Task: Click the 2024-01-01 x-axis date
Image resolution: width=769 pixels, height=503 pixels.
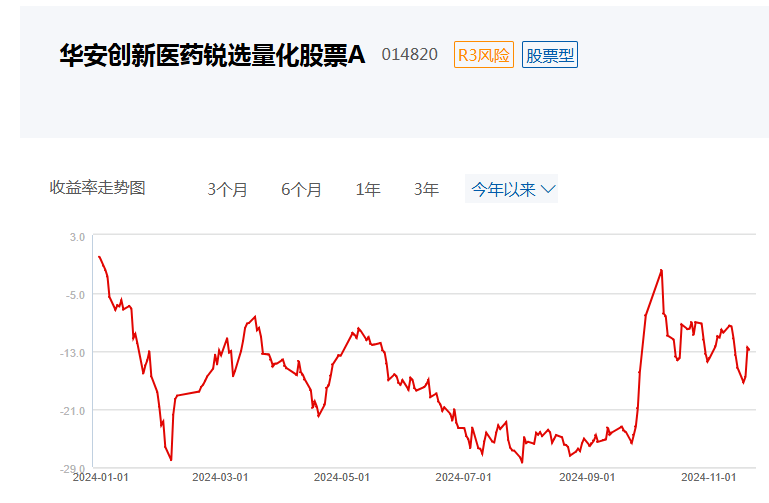Action: click(x=101, y=478)
